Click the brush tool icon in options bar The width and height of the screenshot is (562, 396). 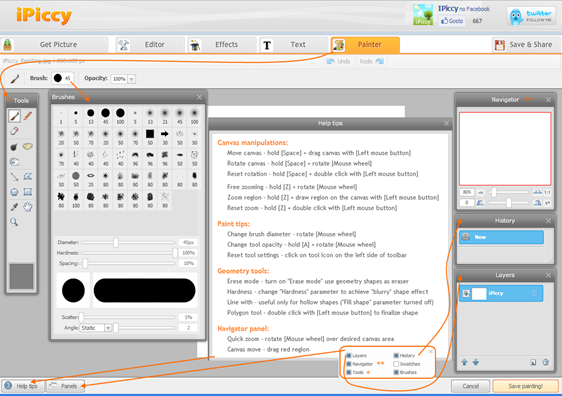14,78
